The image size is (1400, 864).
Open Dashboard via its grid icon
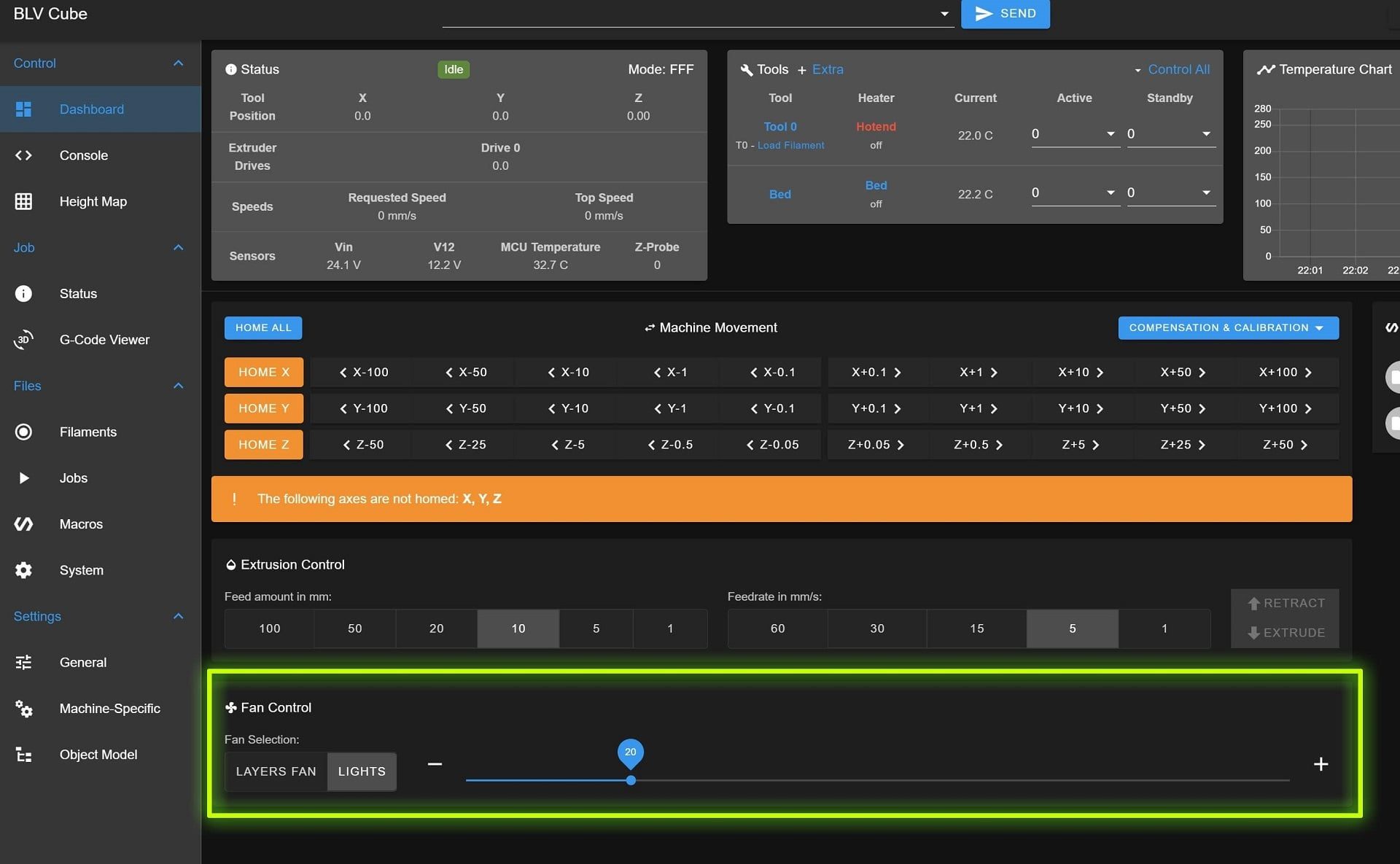tap(23, 109)
